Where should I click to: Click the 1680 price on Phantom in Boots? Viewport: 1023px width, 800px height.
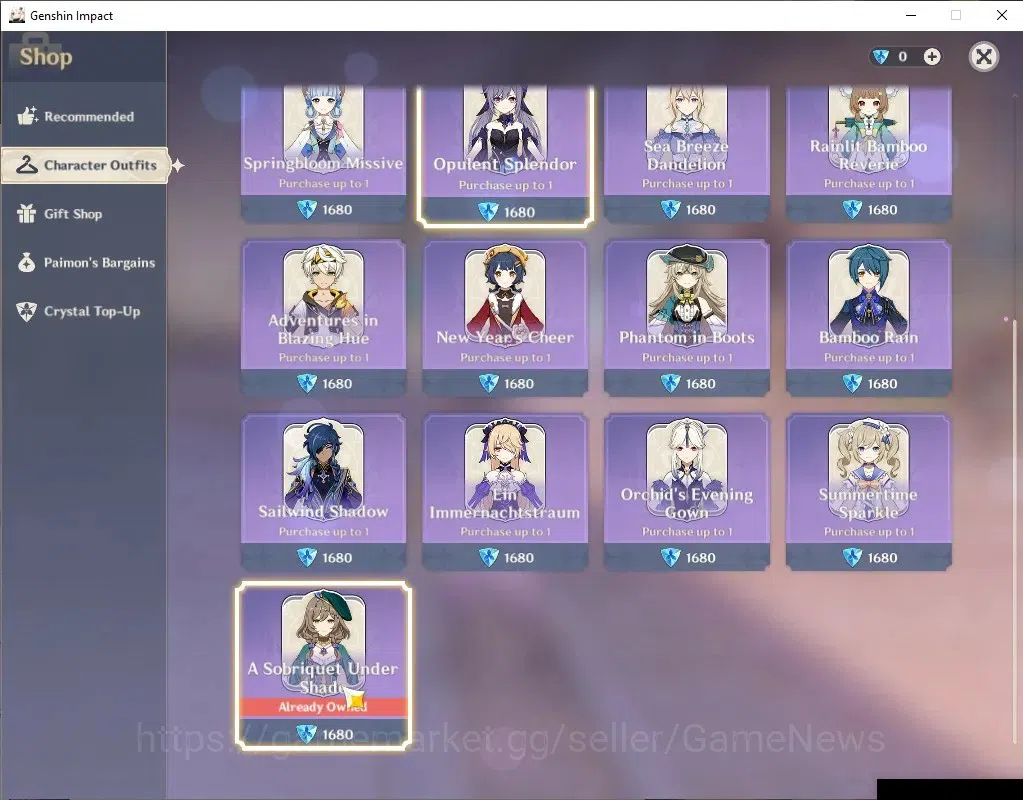coord(700,384)
